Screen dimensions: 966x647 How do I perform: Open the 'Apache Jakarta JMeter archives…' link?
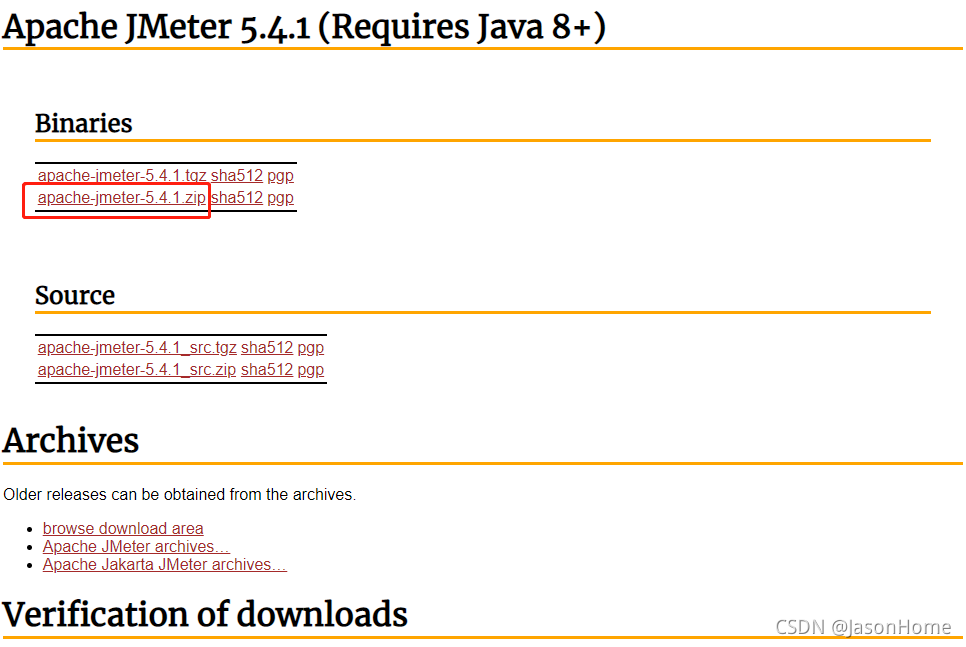[164, 564]
